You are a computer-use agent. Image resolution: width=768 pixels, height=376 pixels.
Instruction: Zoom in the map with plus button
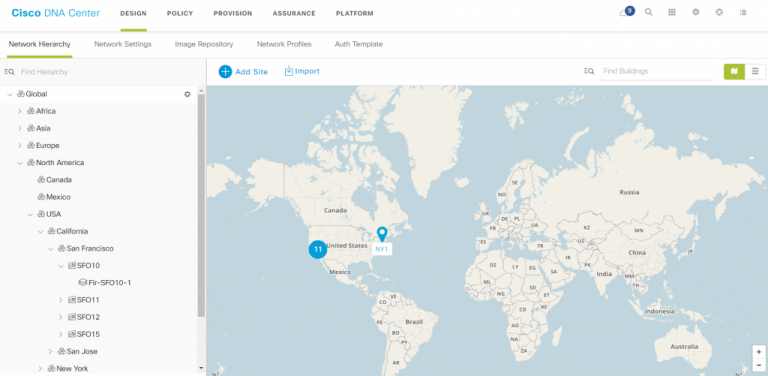click(x=759, y=352)
